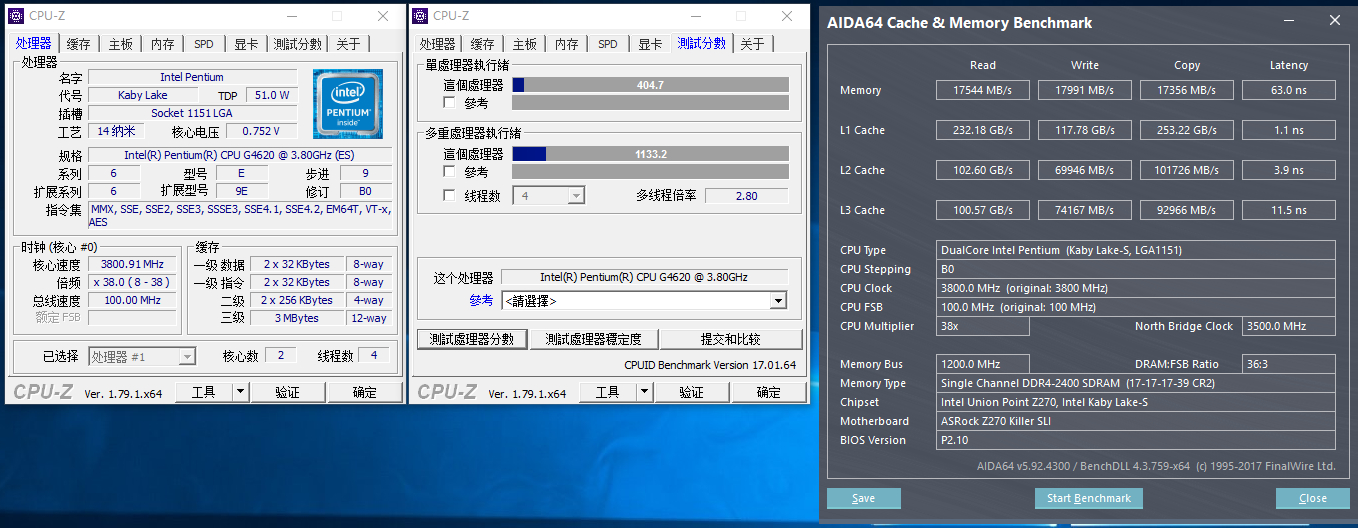This screenshot has height=528, width=1358.
Task: Click 指令集 instruction set text box
Action: point(240,215)
